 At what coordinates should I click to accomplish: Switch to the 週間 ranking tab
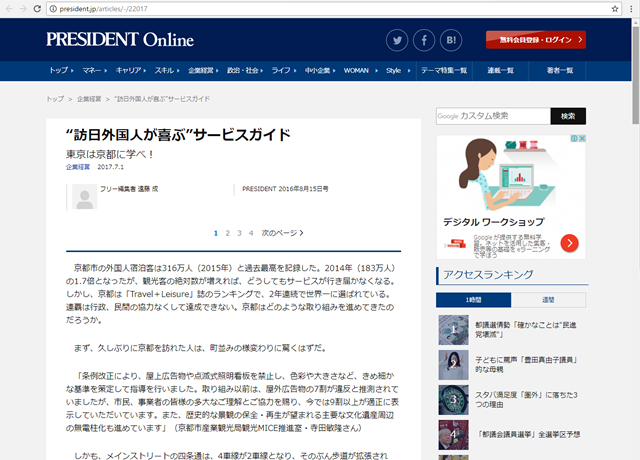pyautogui.click(x=548, y=299)
